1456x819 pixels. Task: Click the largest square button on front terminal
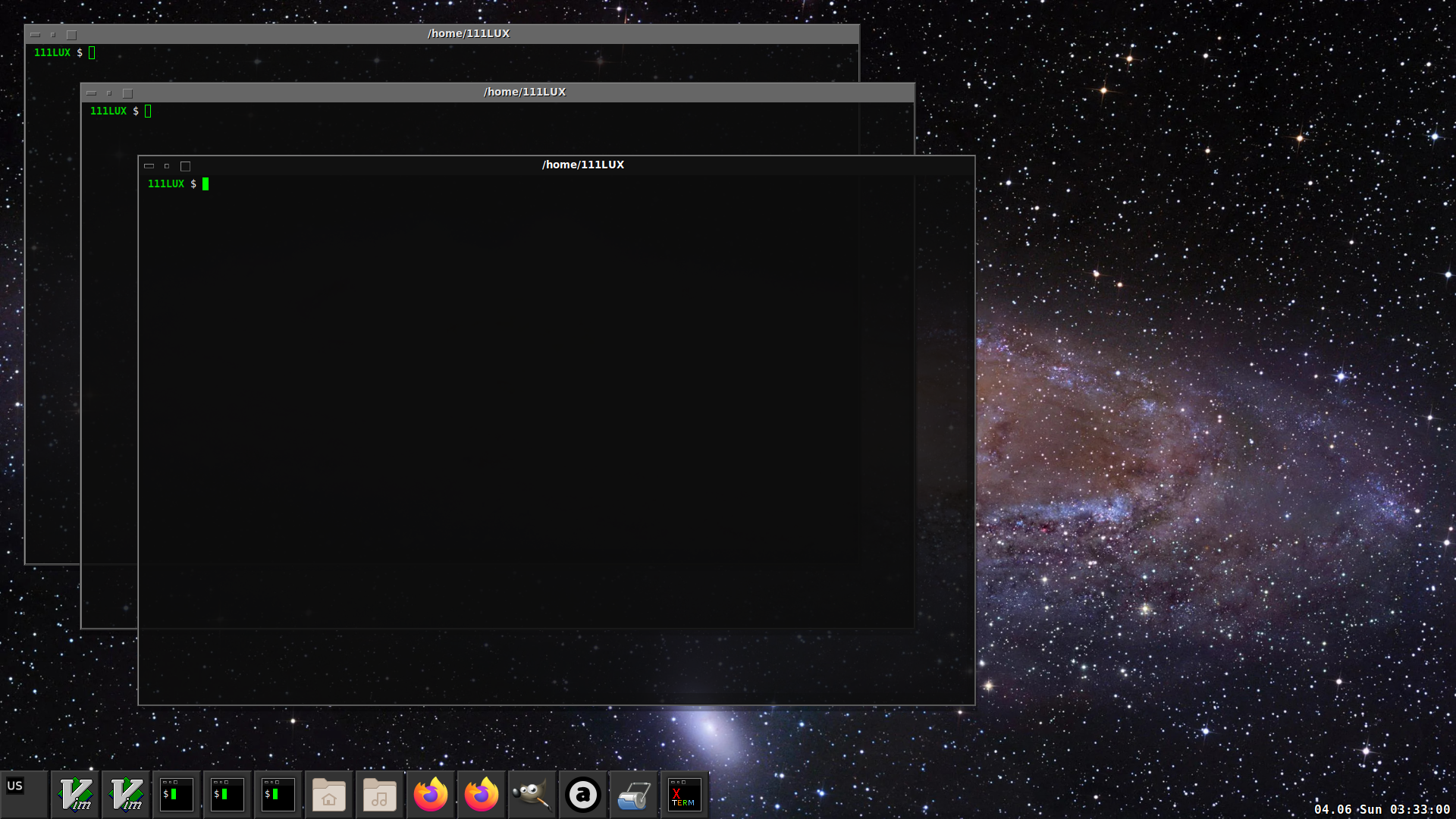[185, 166]
